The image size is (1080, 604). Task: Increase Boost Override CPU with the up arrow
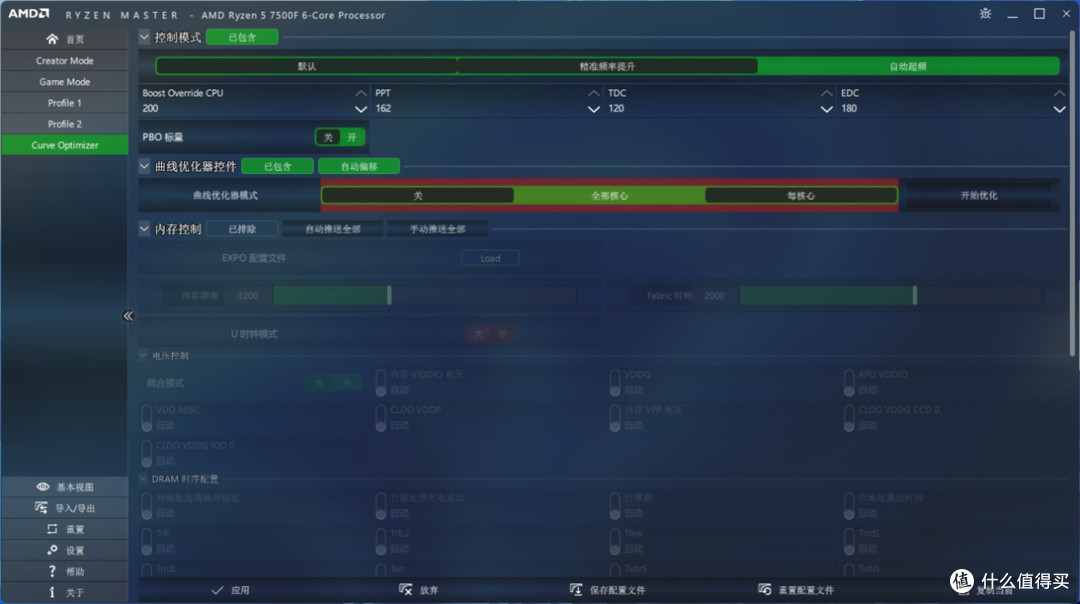(x=360, y=93)
